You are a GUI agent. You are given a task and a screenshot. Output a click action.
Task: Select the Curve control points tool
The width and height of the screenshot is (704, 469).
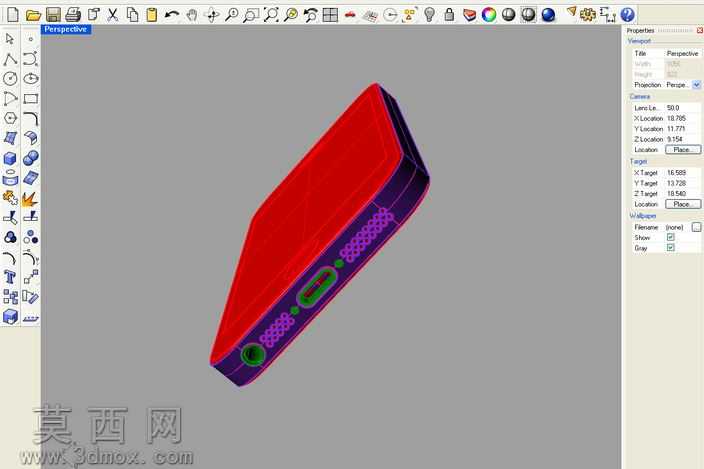31,59
